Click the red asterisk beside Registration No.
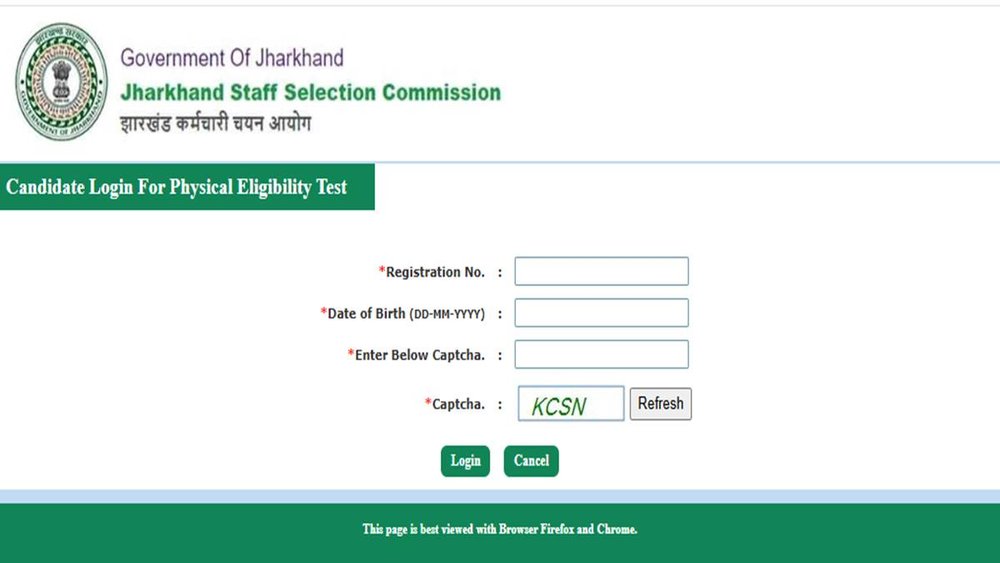Image resolution: width=1000 pixels, height=563 pixels. tap(382, 270)
